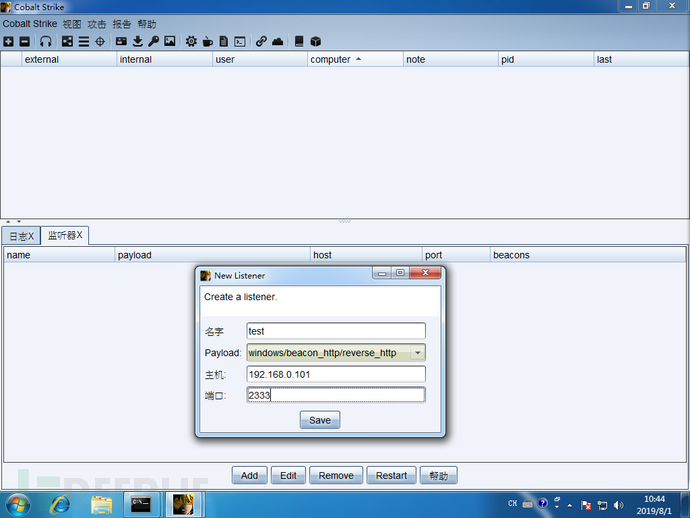Open Internet Explorer from the taskbar
Viewport: 690px width, 518px height.
[60, 505]
